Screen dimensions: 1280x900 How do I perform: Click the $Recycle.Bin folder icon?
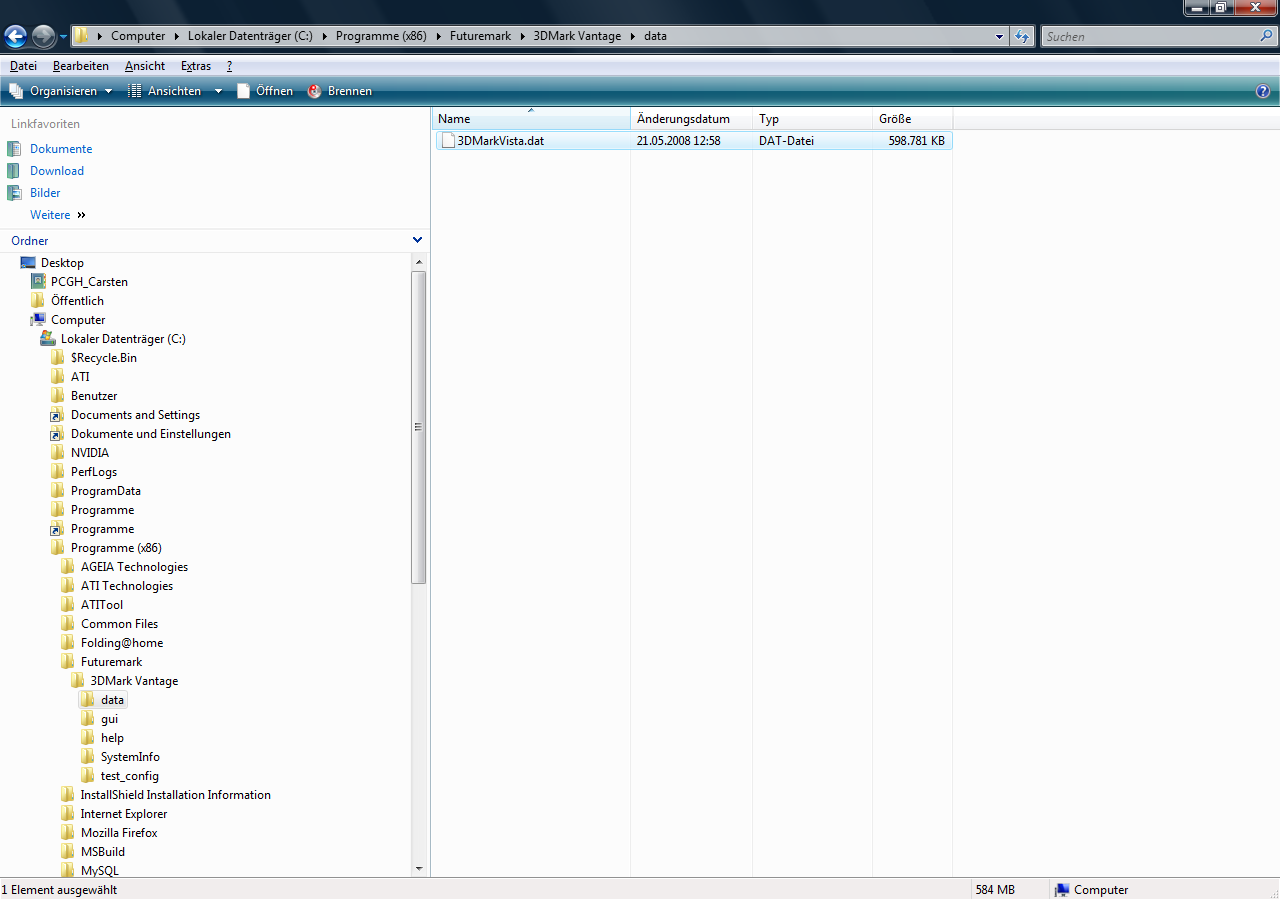58,358
